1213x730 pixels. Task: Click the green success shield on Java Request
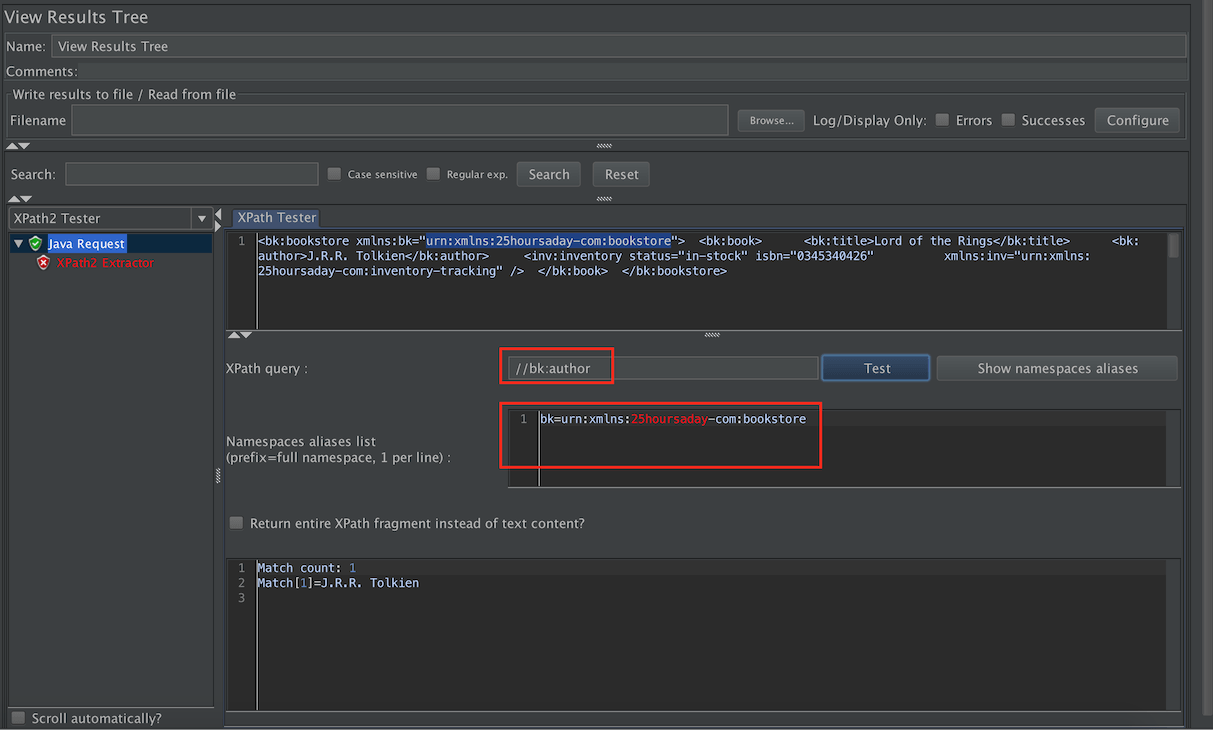35,243
